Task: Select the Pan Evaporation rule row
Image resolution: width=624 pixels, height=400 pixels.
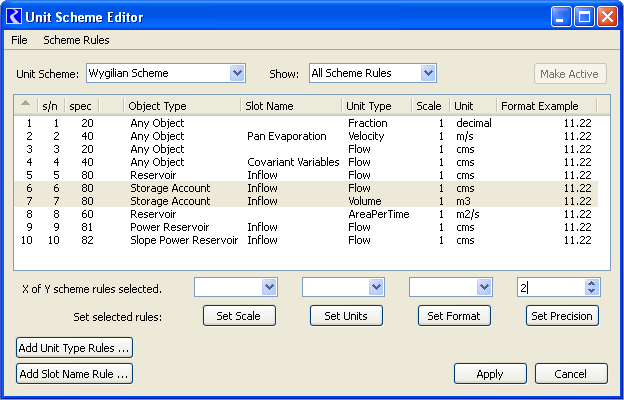Action: tap(306, 136)
